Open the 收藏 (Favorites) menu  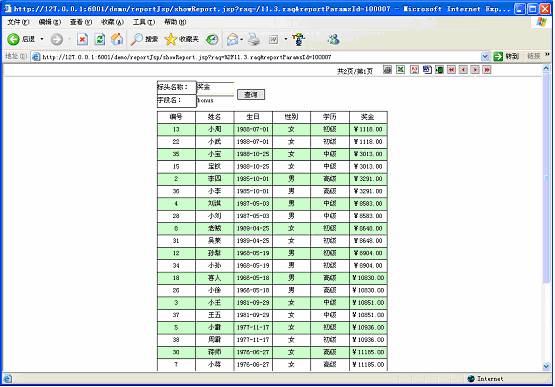pyautogui.click(x=112, y=22)
